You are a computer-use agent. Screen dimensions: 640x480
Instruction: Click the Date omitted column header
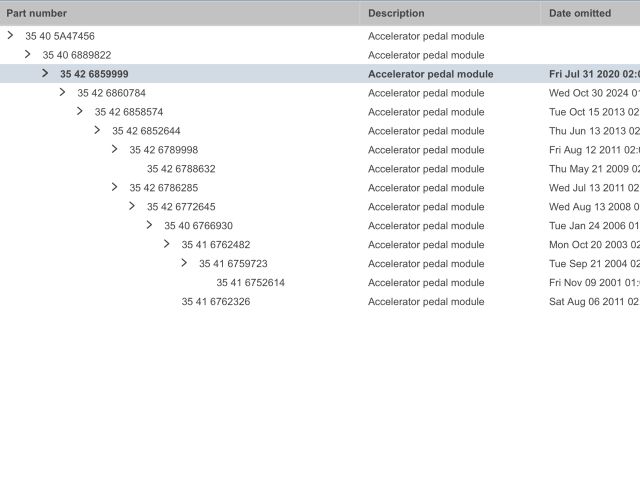[x=580, y=13]
